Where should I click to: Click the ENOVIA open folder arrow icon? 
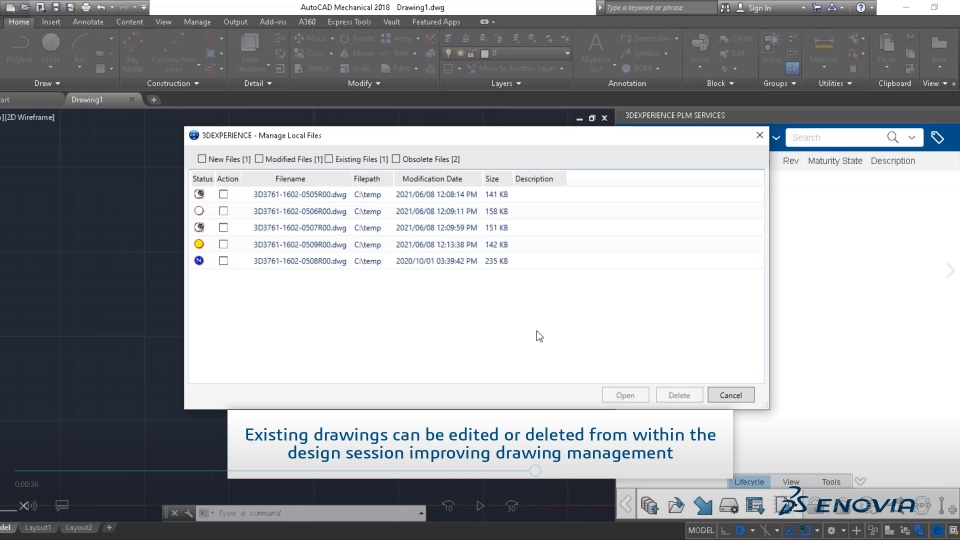(676, 505)
